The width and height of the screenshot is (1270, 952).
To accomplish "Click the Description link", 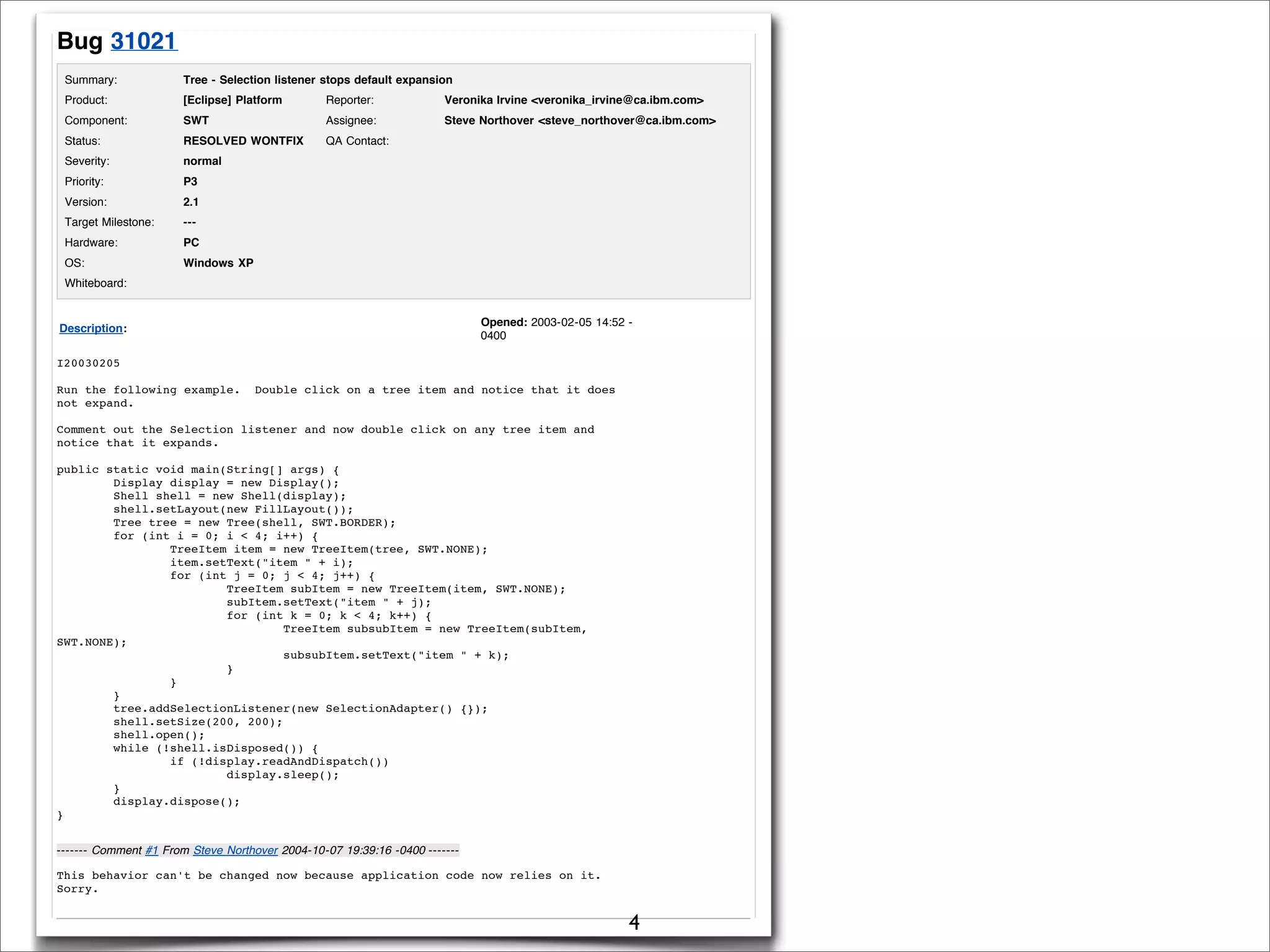I will 91,328.
